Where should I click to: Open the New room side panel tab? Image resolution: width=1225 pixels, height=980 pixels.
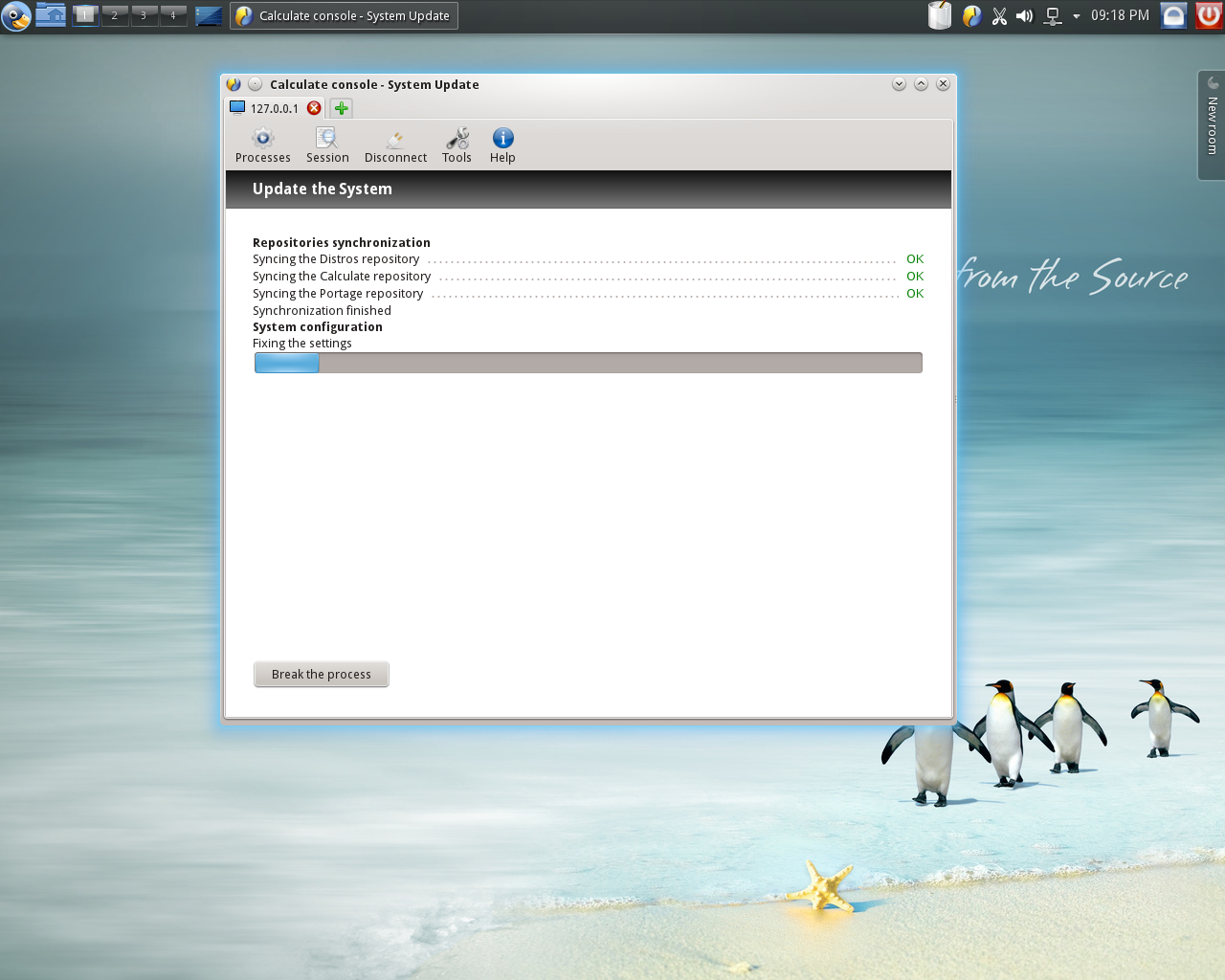pyautogui.click(x=1212, y=125)
